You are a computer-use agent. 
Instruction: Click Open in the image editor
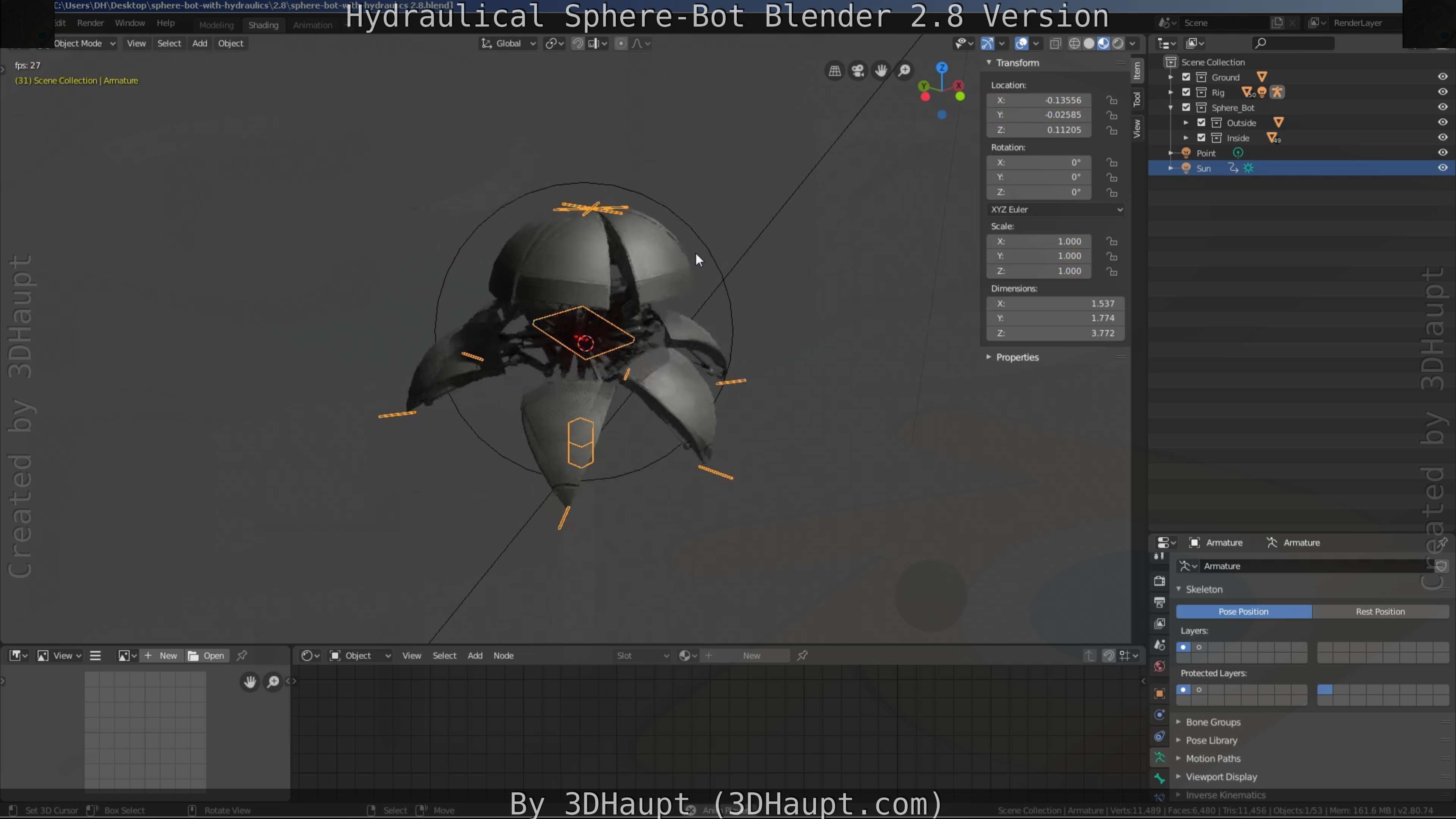(x=207, y=656)
